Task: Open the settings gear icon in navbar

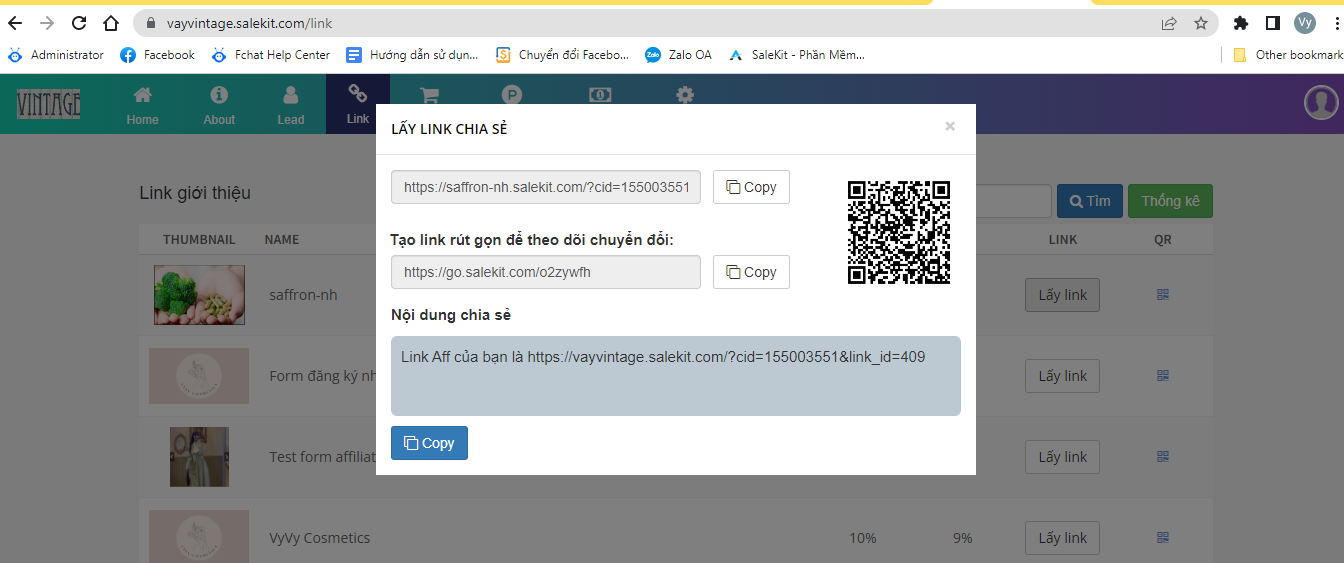Action: click(684, 95)
